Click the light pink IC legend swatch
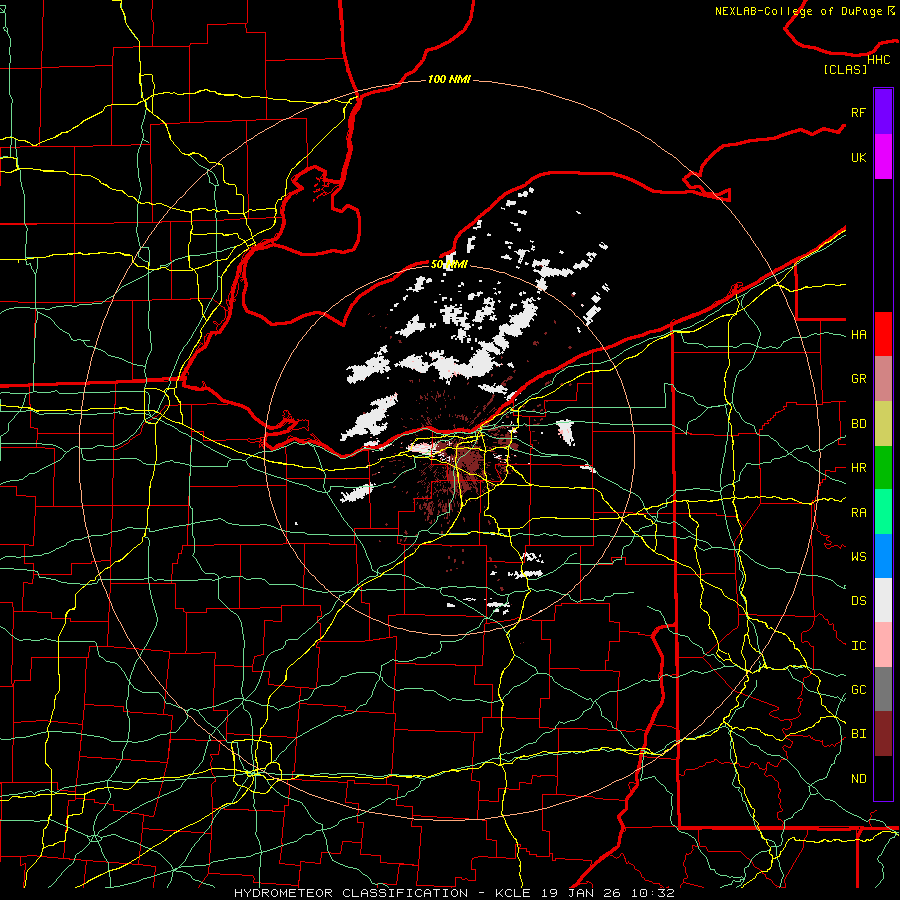 [x=883, y=645]
